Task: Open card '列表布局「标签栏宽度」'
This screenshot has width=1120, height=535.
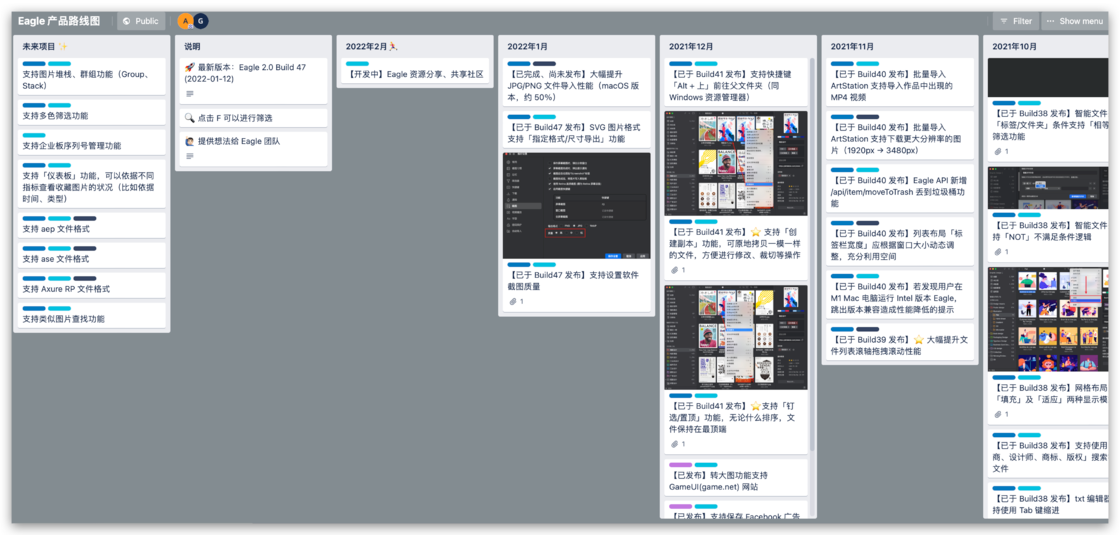Action: click(x=900, y=241)
